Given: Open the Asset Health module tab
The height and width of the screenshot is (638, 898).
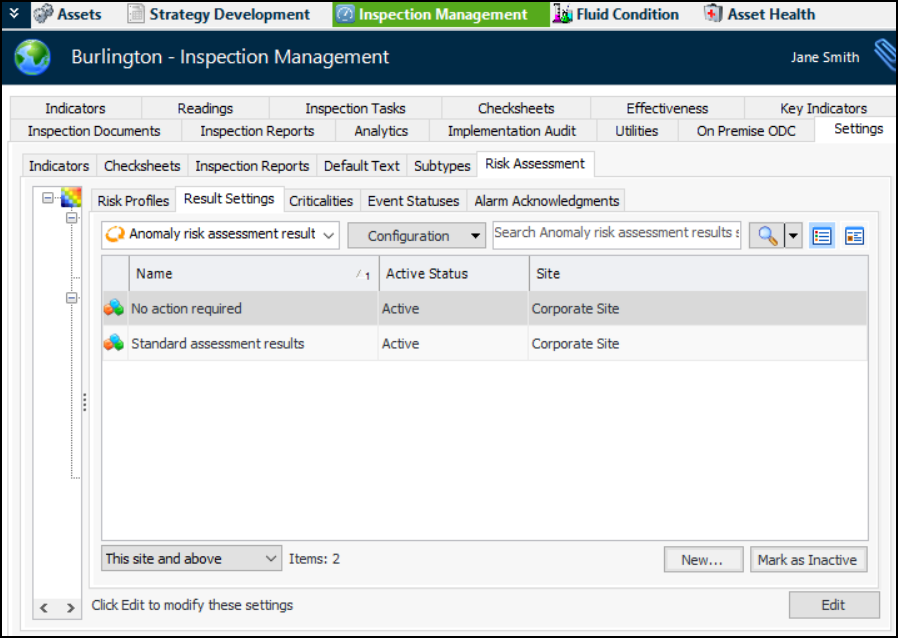Looking at the screenshot, I should pos(760,14).
